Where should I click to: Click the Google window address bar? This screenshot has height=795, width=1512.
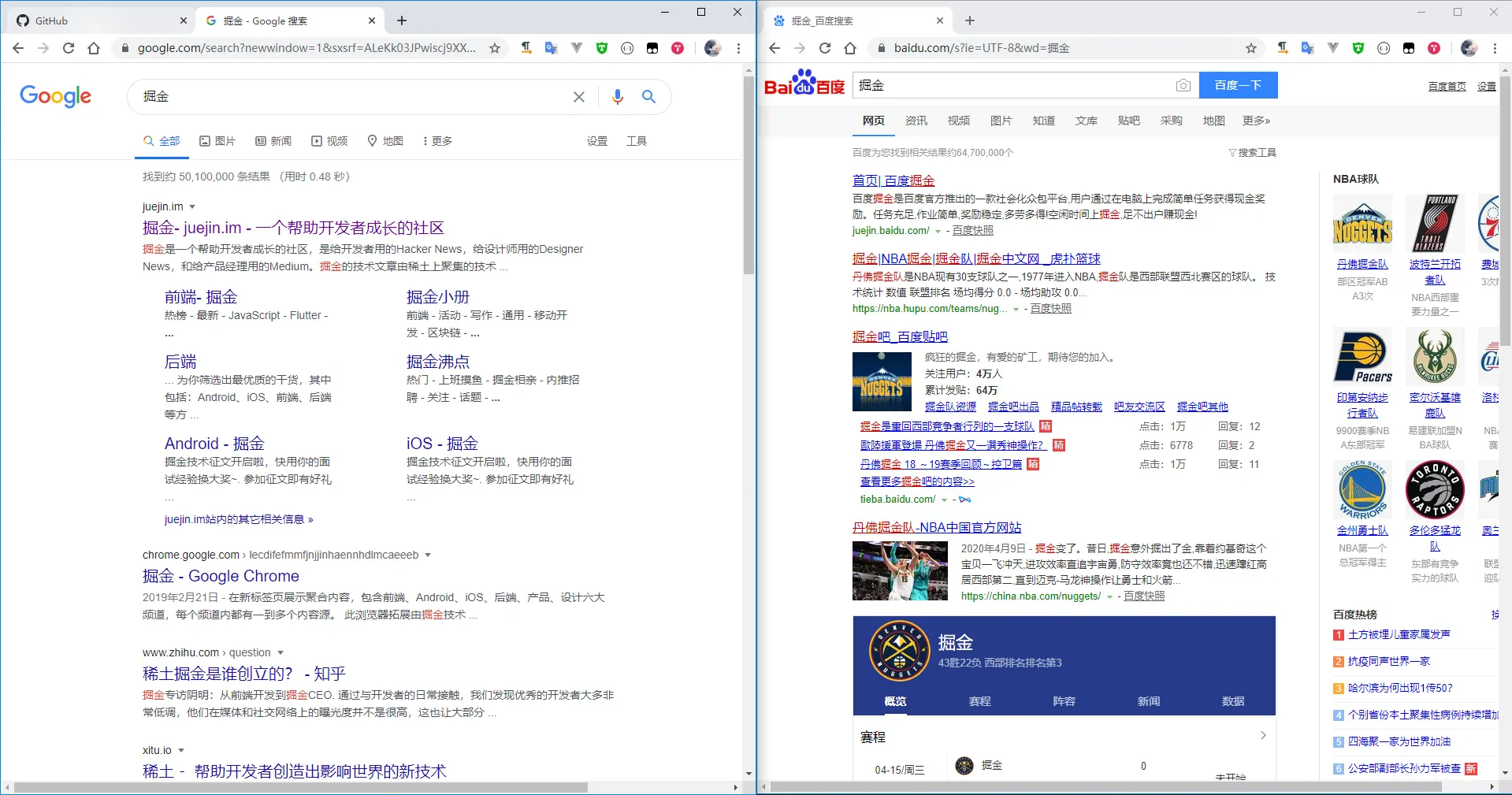click(306, 48)
